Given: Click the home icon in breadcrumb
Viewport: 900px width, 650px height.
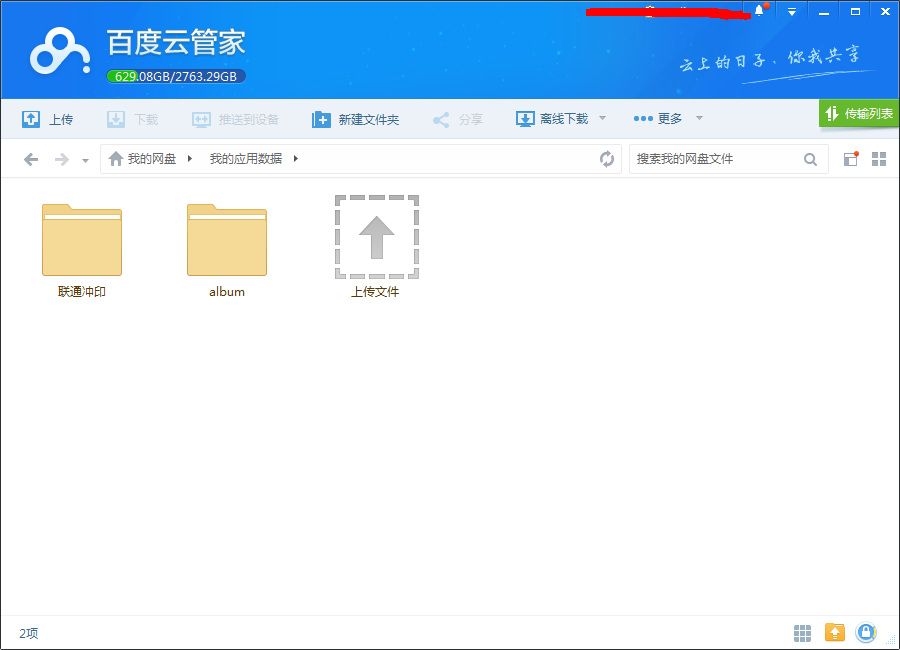Looking at the screenshot, I should [116, 158].
